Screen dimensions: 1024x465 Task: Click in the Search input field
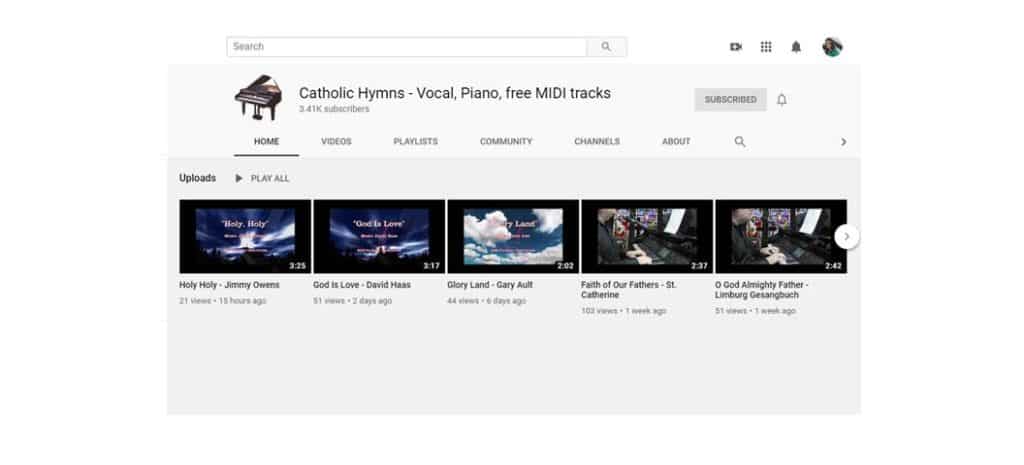[406, 47]
